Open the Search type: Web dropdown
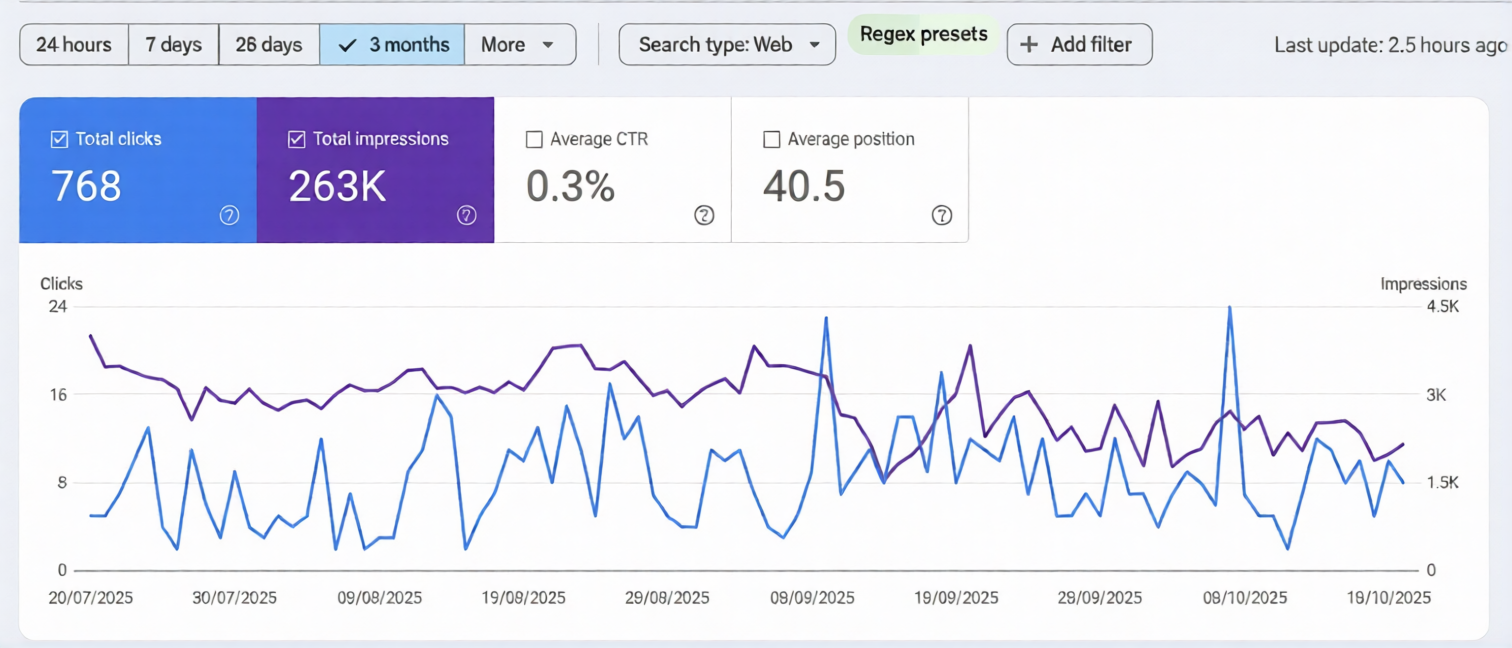 pos(727,44)
